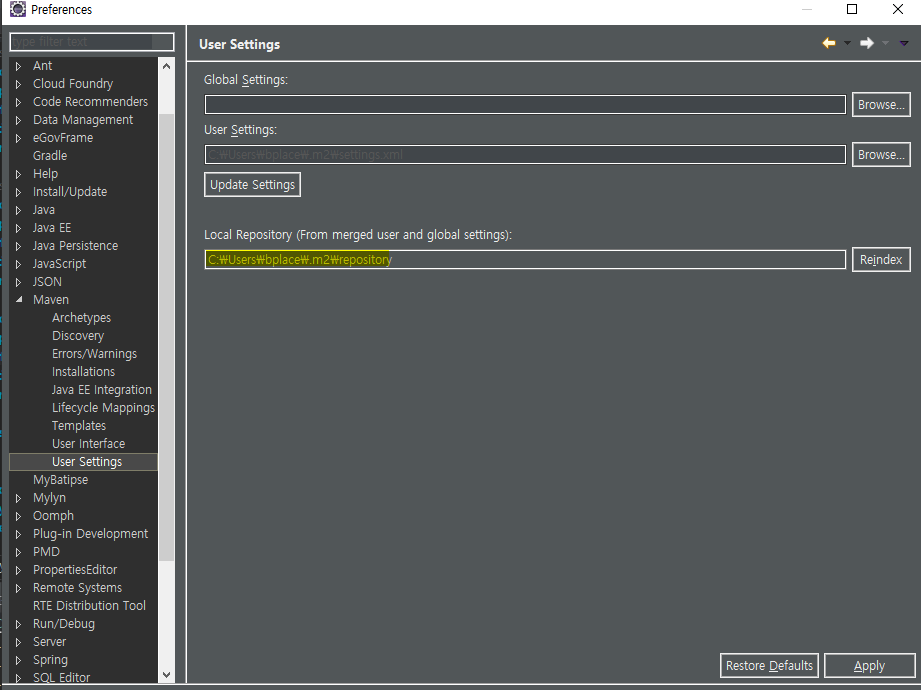Browse for User Settings file

[x=881, y=154]
